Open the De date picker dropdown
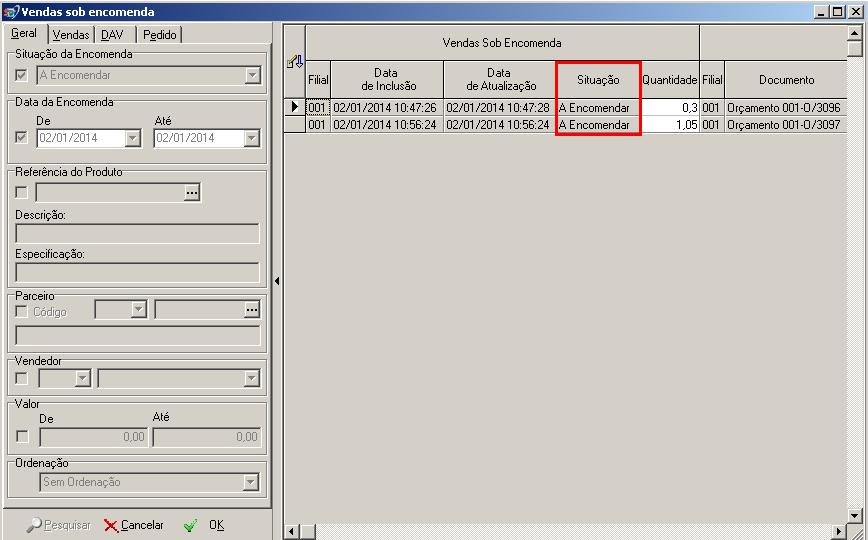868x540 pixels. point(133,138)
